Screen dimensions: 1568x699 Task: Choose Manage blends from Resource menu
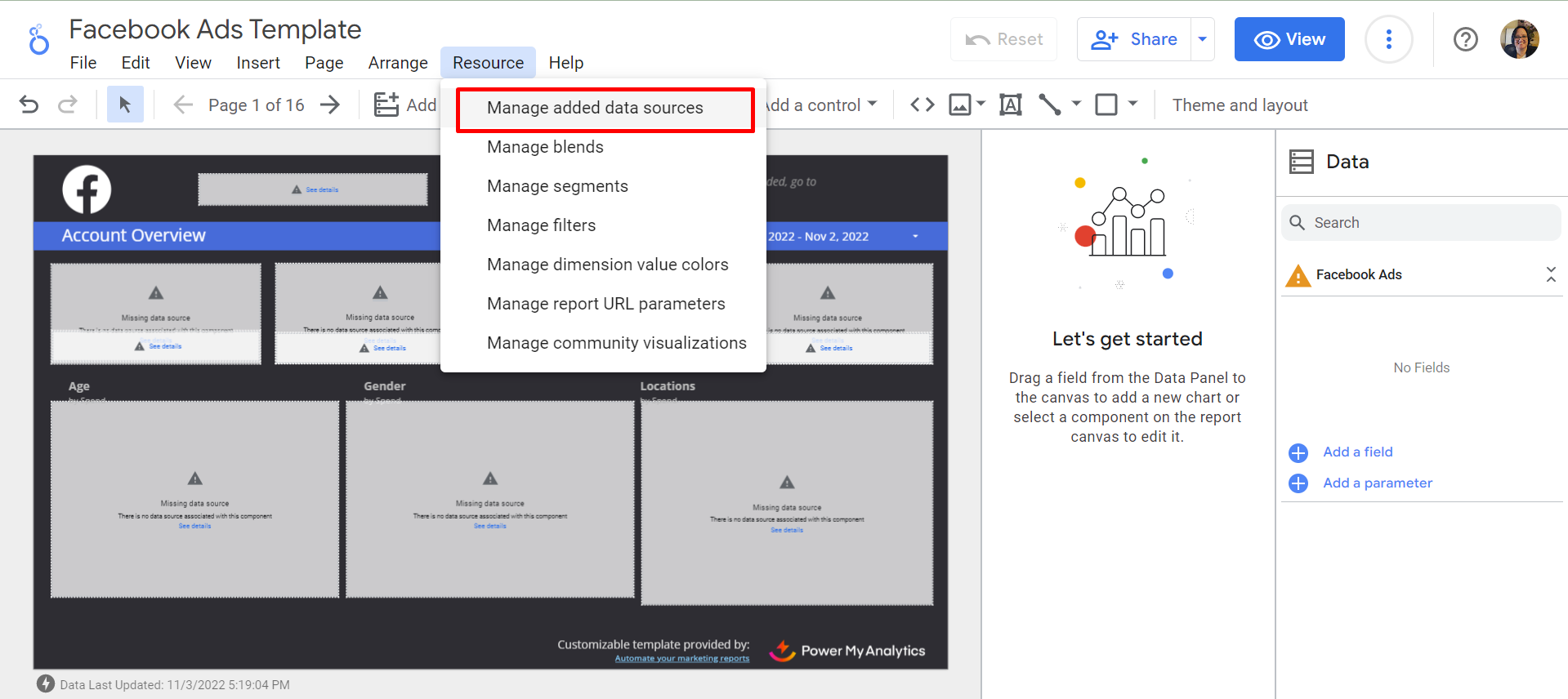pos(545,147)
